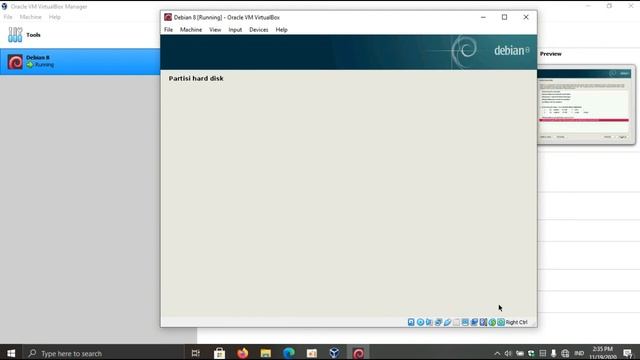
Task: Select Tools in VirtualBox Manager sidebar
Action: tap(80, 35)
